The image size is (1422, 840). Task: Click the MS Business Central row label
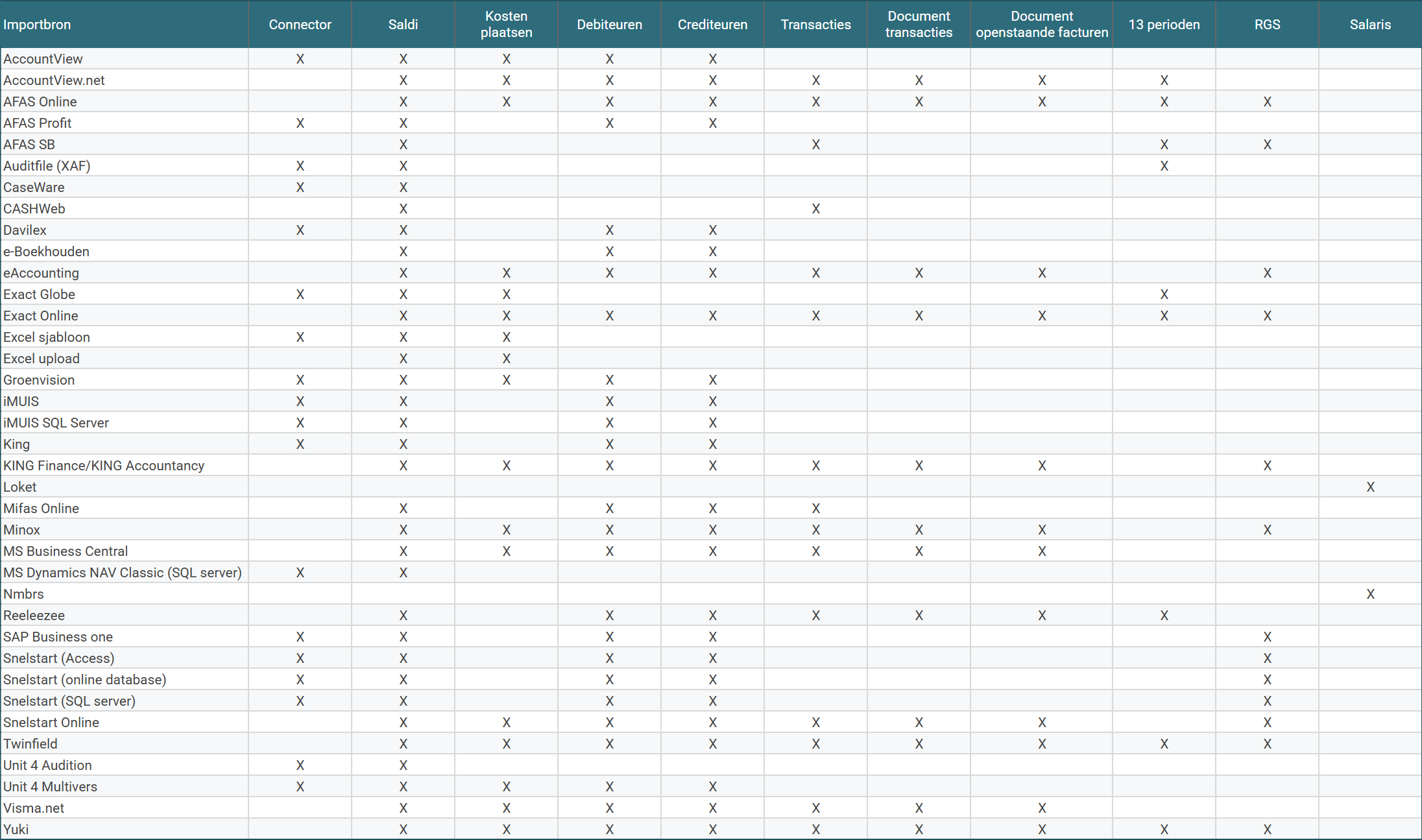(66, 551)
